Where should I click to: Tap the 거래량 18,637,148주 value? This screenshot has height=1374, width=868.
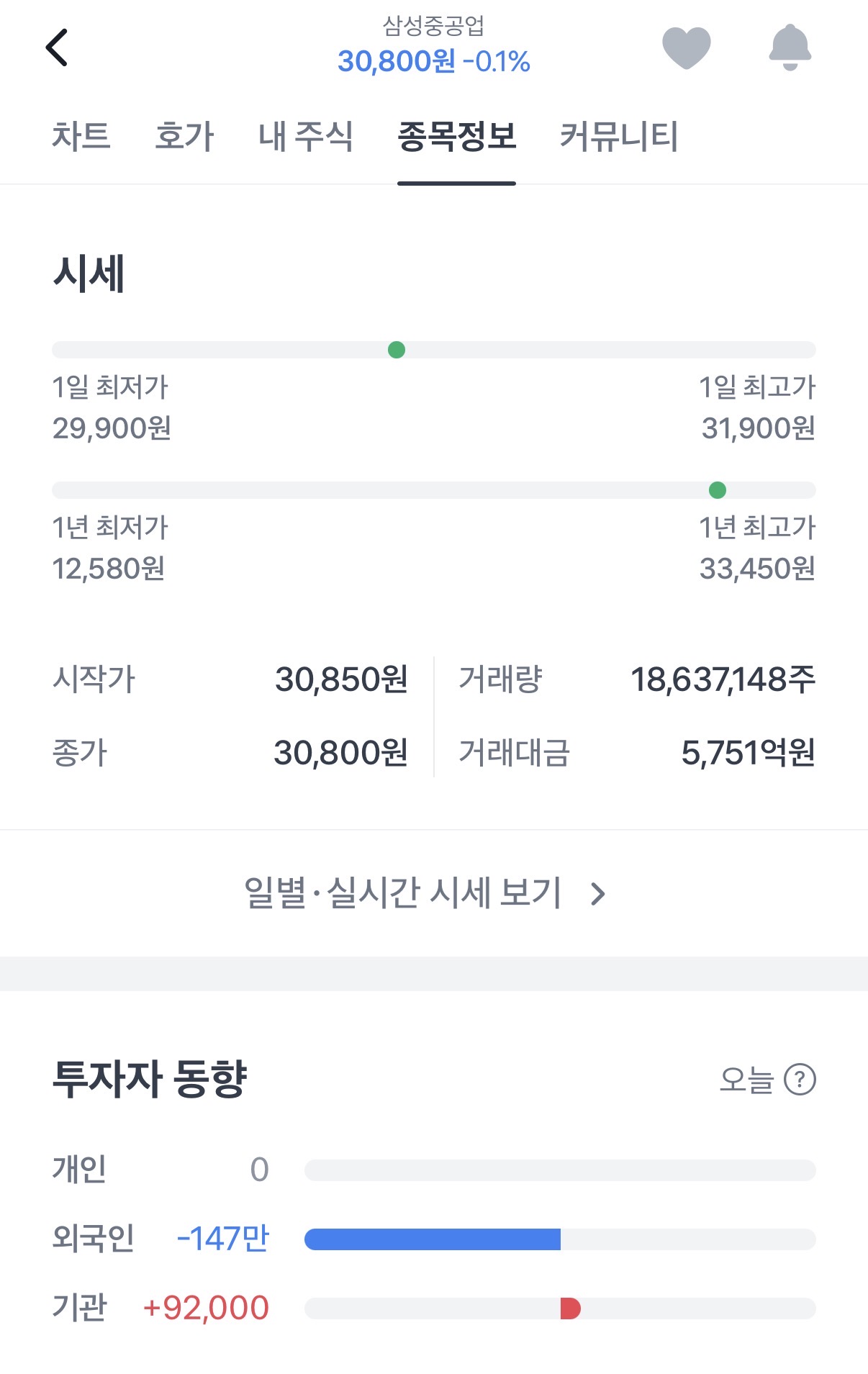pyautogui.click(x=723, y=679)
